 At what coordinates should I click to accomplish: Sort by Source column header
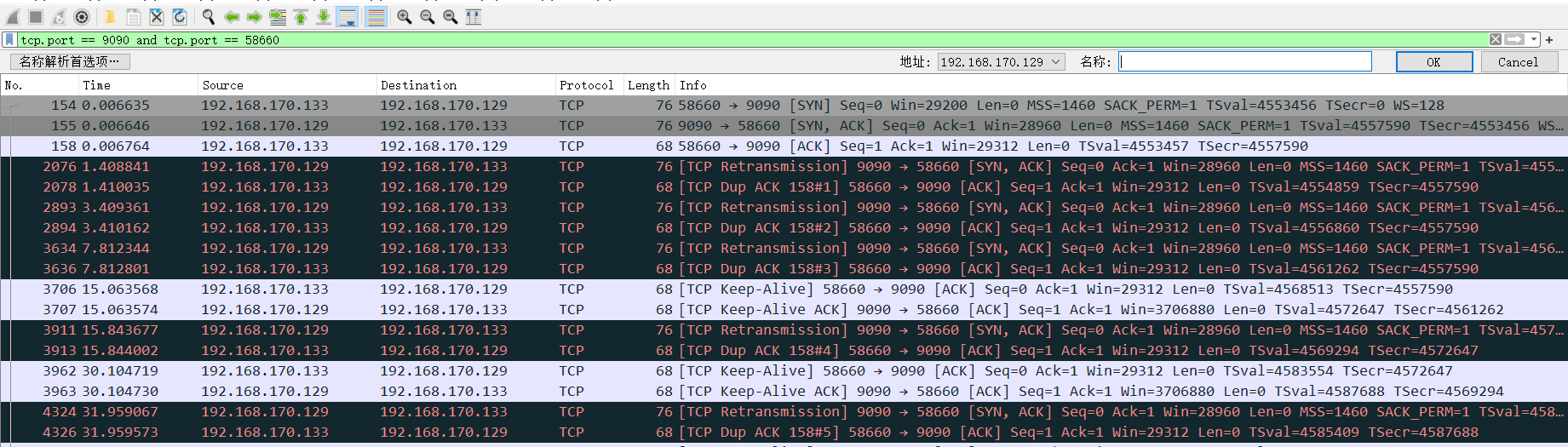(x=287, y=85)
